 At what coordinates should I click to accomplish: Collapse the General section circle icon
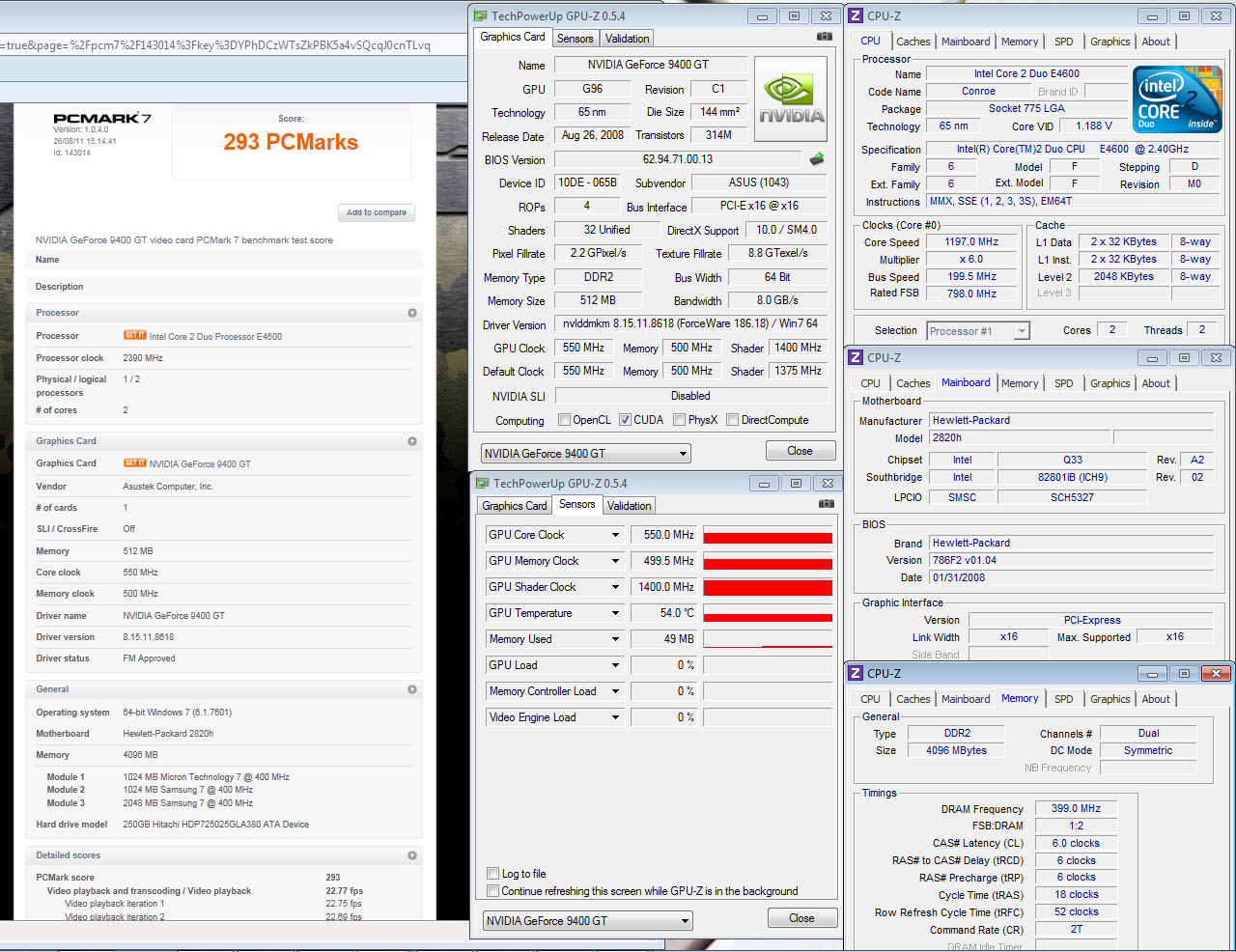pyautogui.click(x=412, y=689)
